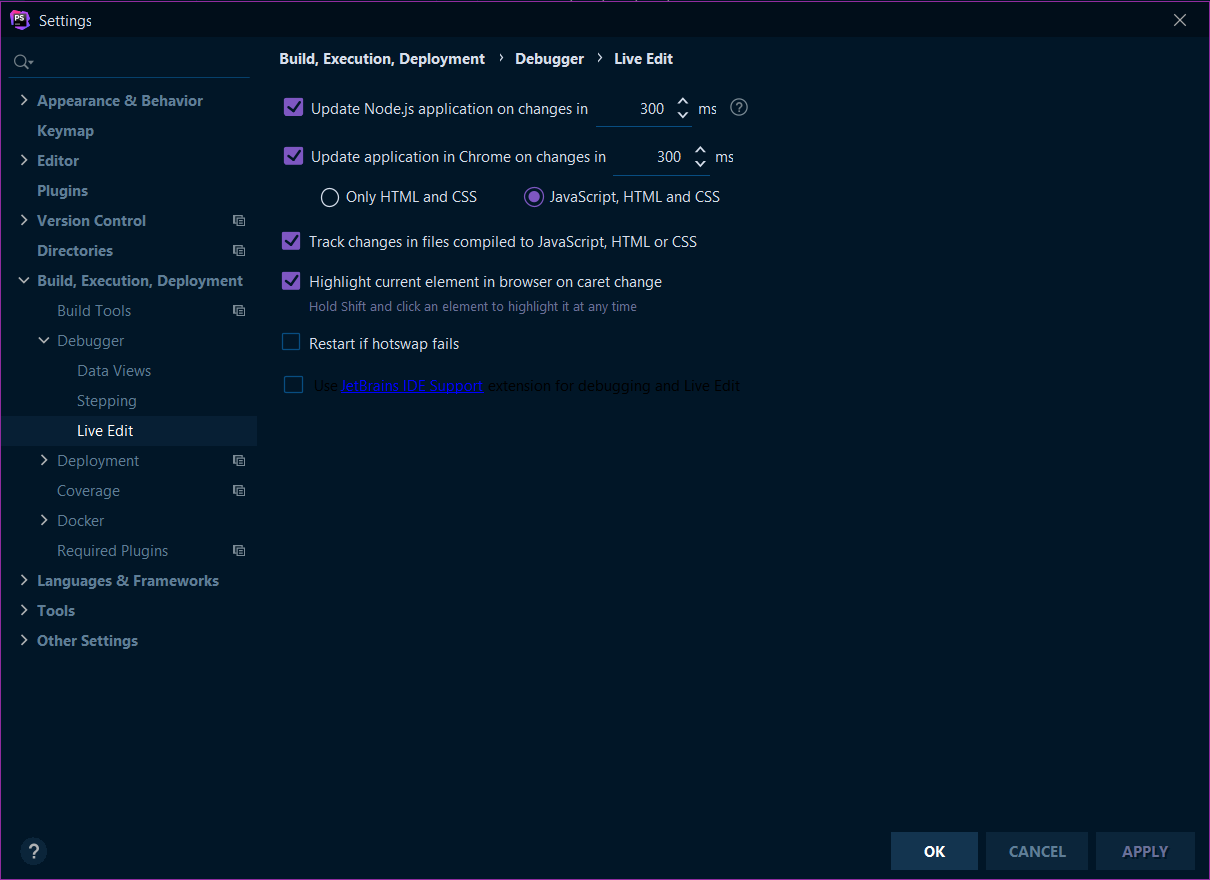Click the PhpStorm logo in title bar
This screenshot has width=1210, height=880.
(20, 20)
